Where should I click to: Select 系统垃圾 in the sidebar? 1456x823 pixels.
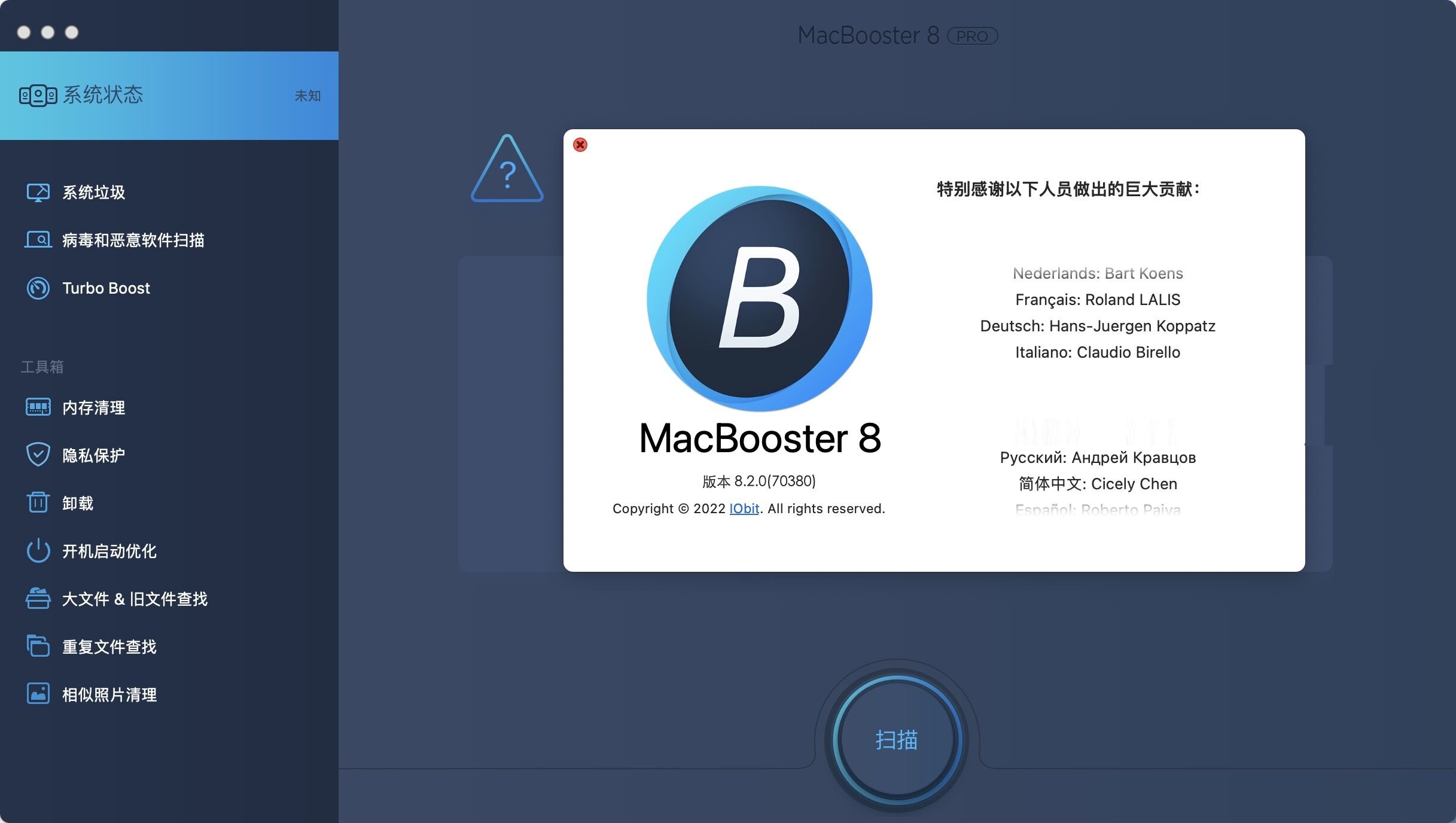click(x=94, y=192)
